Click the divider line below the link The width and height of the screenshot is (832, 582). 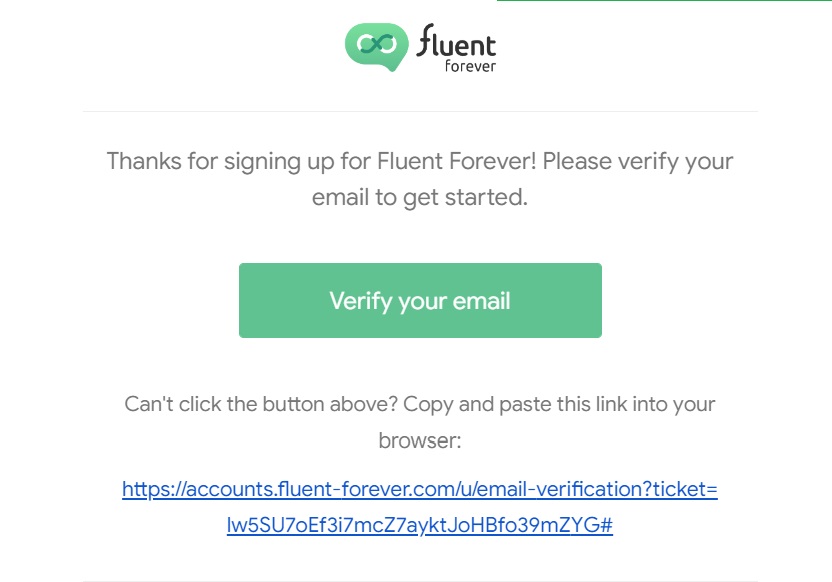pos(419,581)
